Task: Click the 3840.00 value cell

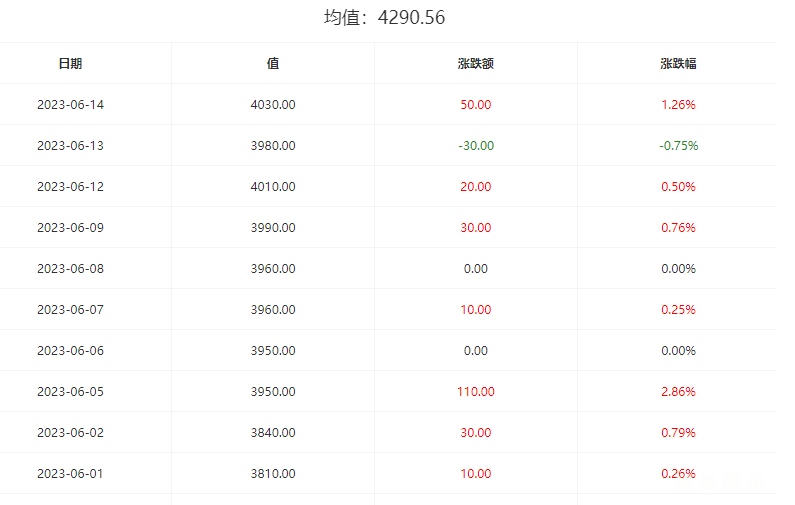Action: [273, 433]
